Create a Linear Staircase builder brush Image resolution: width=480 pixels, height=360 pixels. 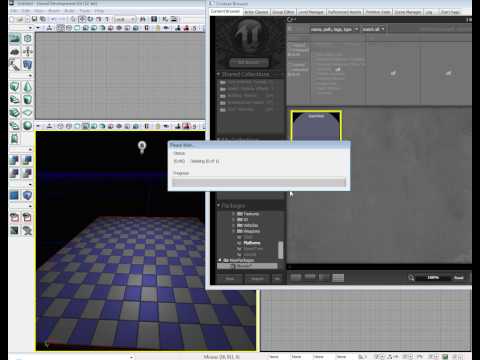coord(15,113)
